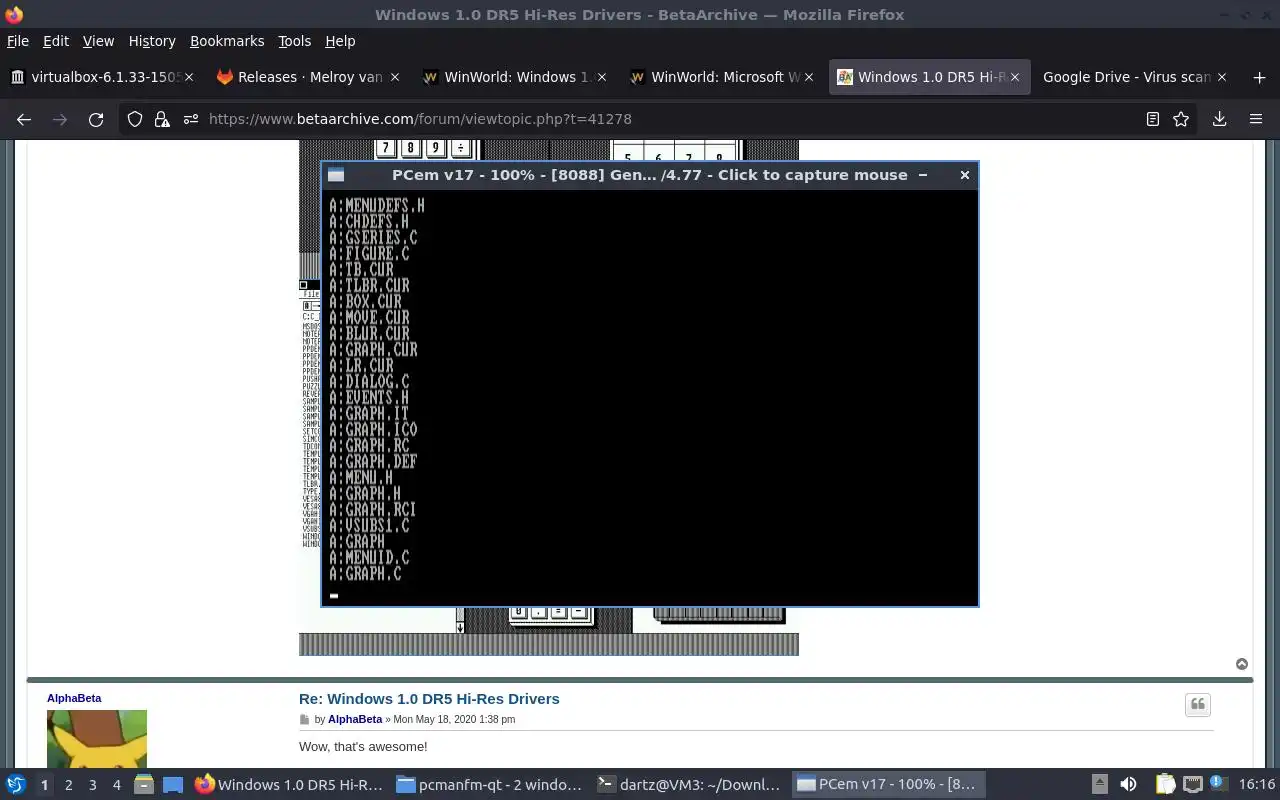Click the PCem window title bar
The image size is (1280, 800).
(650, 175)
